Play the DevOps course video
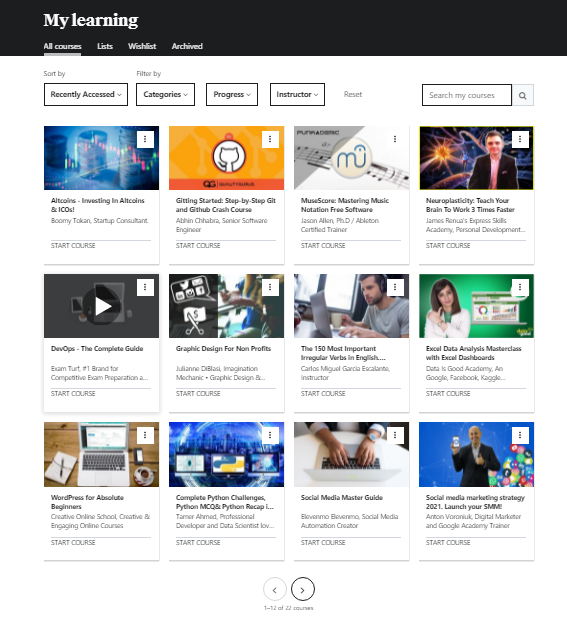The width and height of the screenshot is (567, 629). (102, 306)
